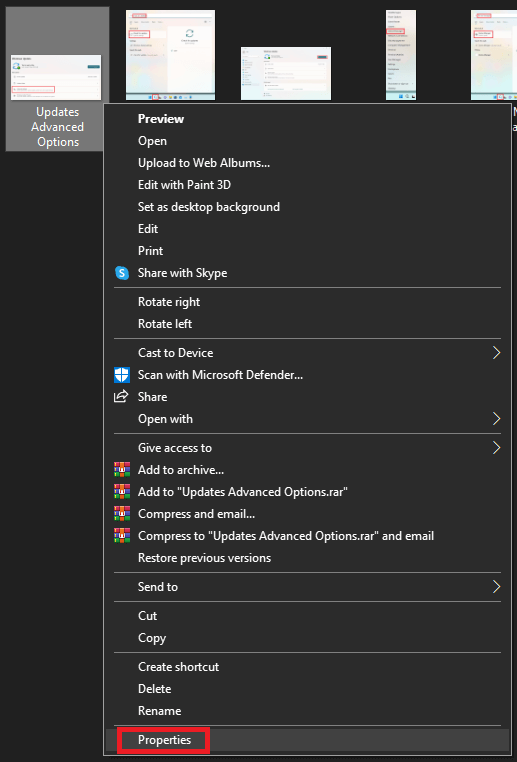Expand the Give access to submenu arrow
517x762 pixels.
point(496,448)
